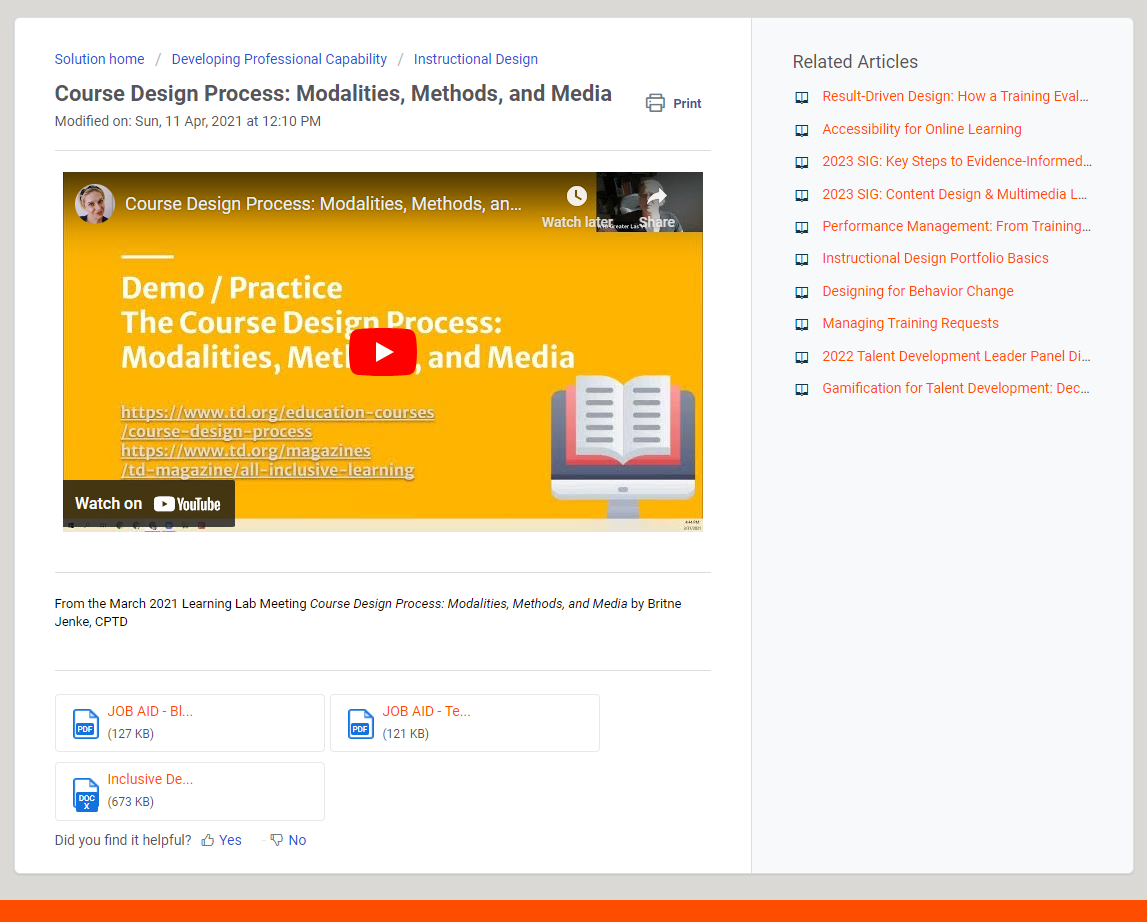Click Watch on YouTube button
Screen dimensions: 1147x922
click(x=149, y=504)
